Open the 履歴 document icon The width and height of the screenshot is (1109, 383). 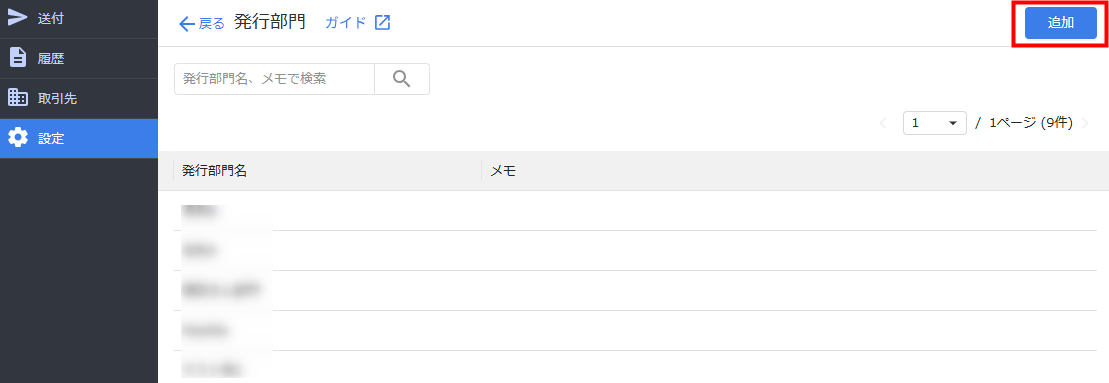(18, 58)
